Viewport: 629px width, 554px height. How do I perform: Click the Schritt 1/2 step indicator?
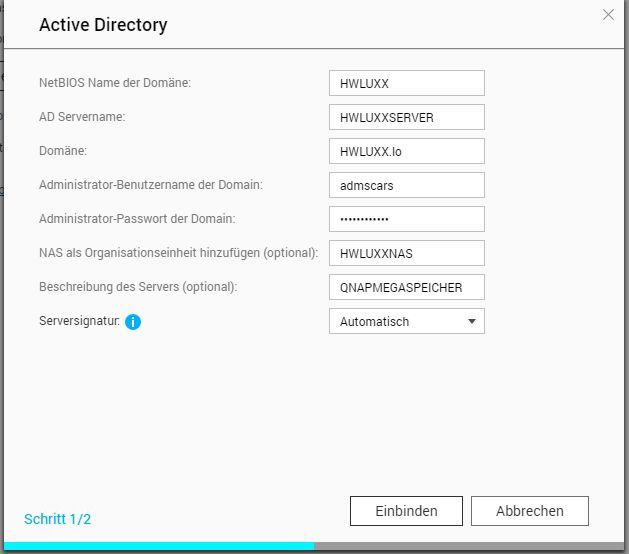pyautogui.click(x=57, y=519)
